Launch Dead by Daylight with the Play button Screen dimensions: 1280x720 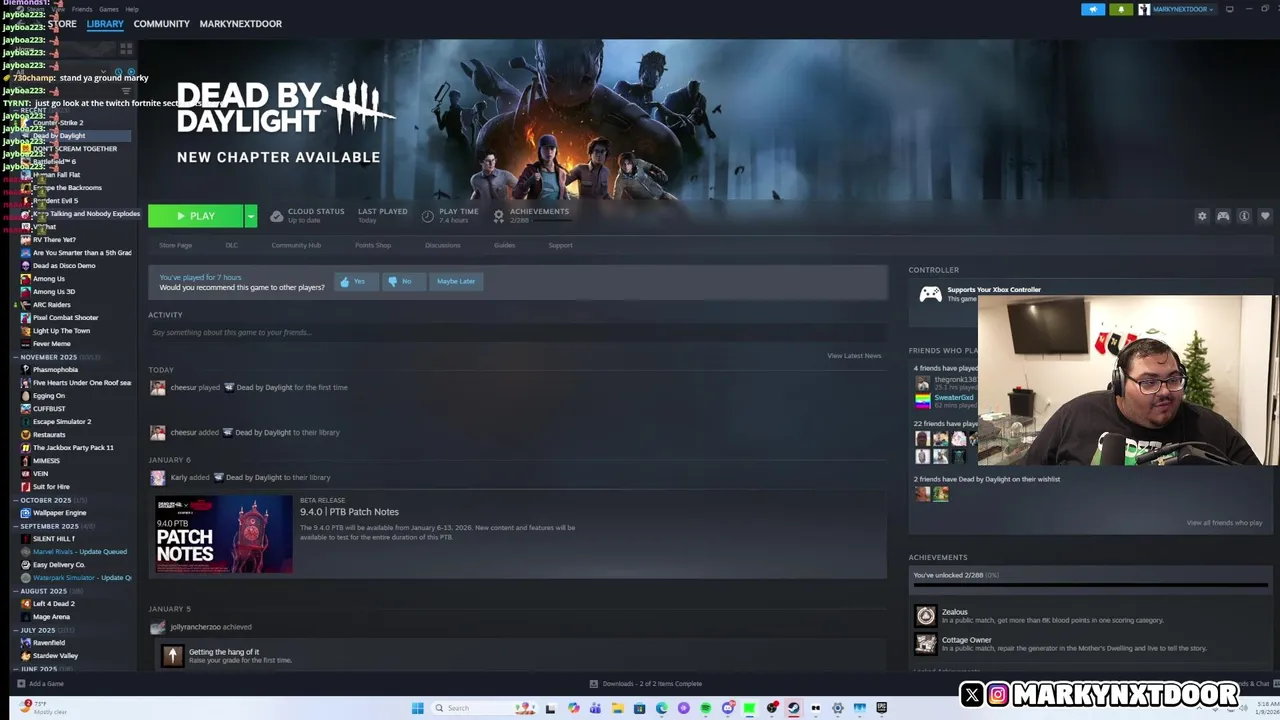(x=196, y=216)
